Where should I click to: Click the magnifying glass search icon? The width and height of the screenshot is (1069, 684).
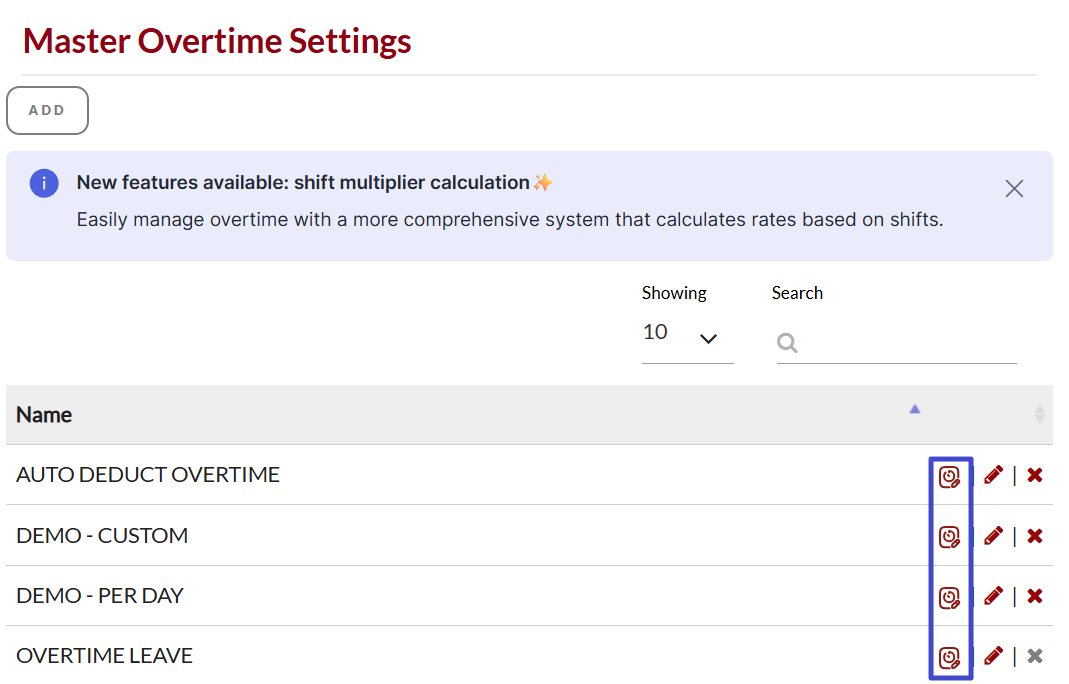pos(787,343)
